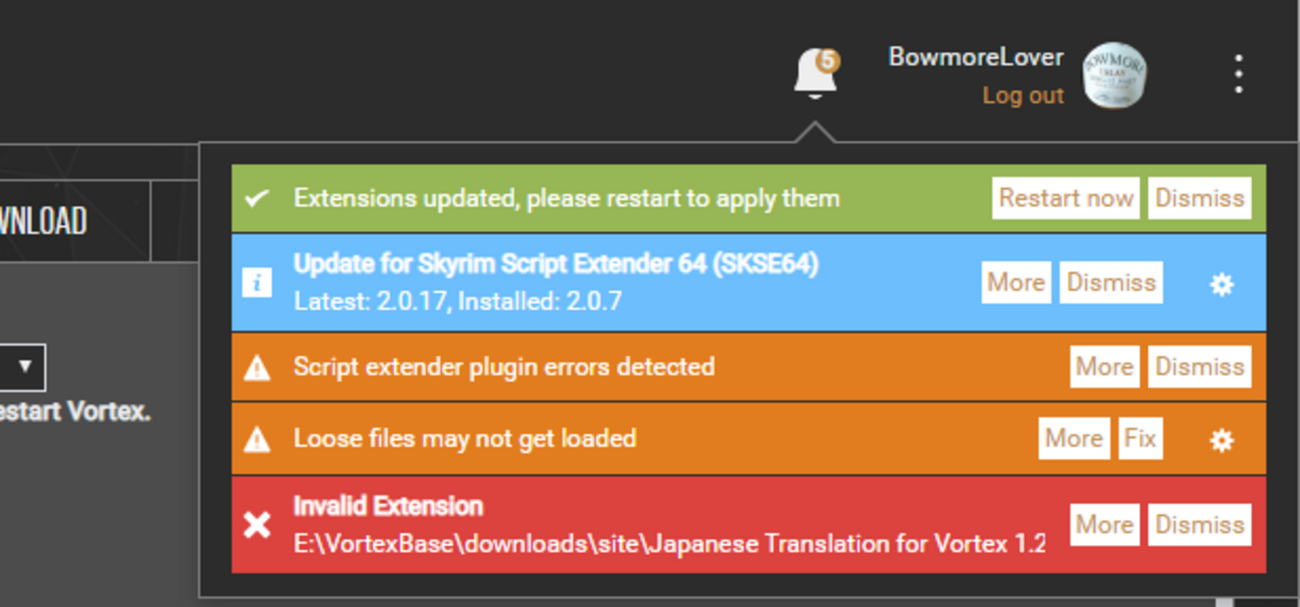This screenshot has height=607, width=1300.
Task: Click Fix for Loose files warning
Action: tap(1140, 439)
